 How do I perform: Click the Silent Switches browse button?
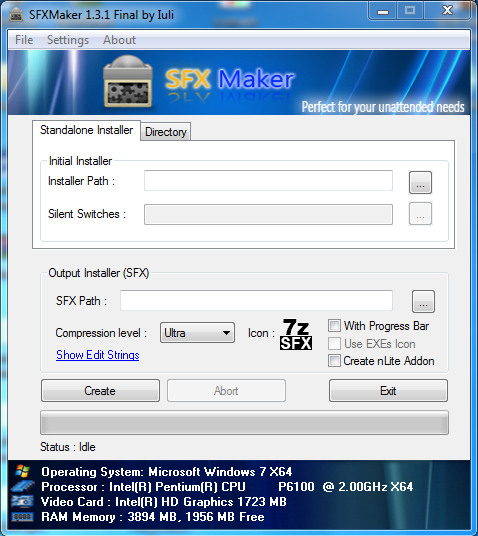click(420, 214)
